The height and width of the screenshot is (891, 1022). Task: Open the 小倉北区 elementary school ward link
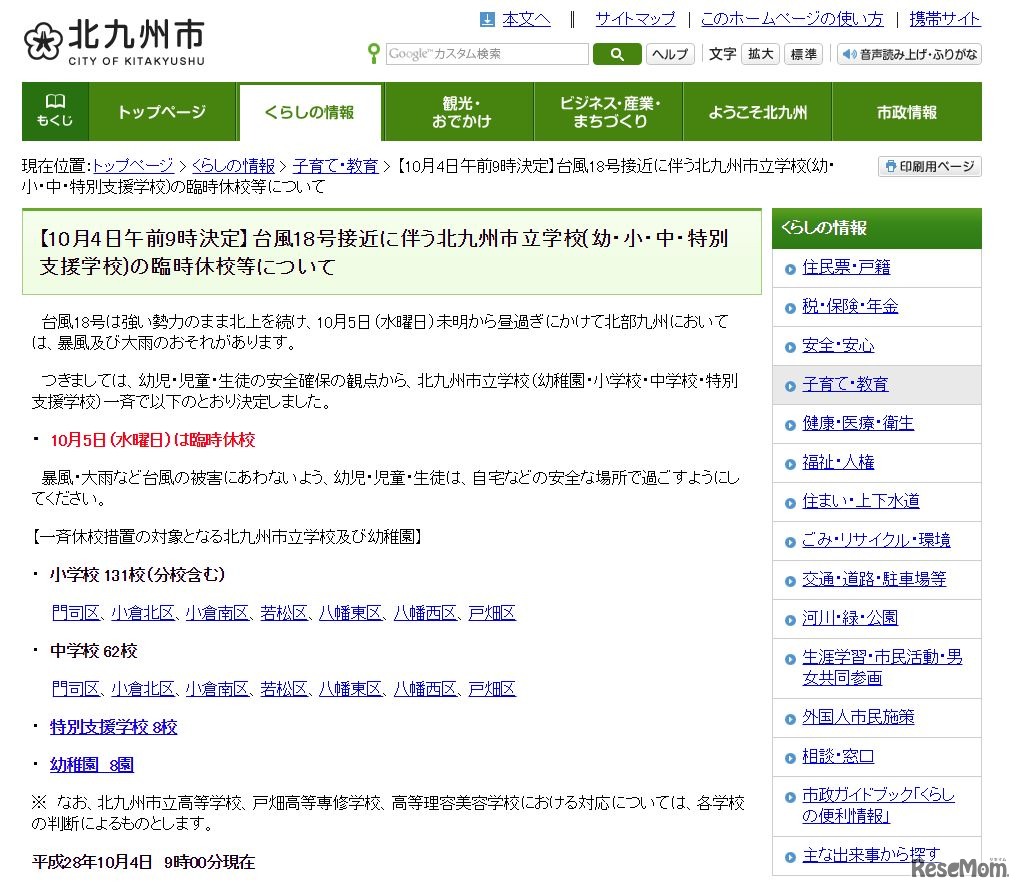(x=143, y=613)
